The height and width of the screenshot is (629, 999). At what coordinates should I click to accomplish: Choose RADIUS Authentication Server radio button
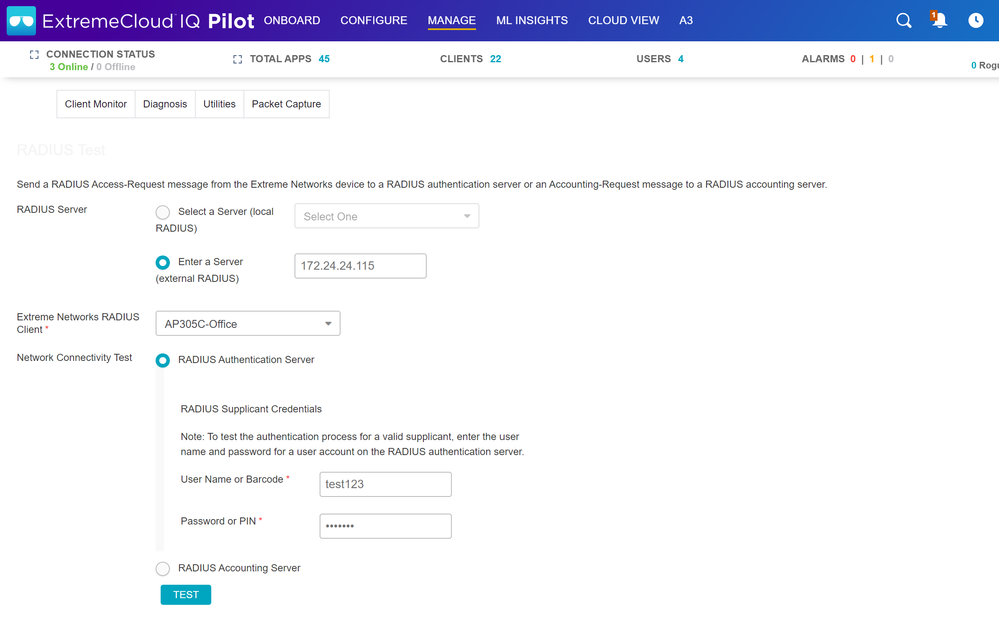[162, 361]
